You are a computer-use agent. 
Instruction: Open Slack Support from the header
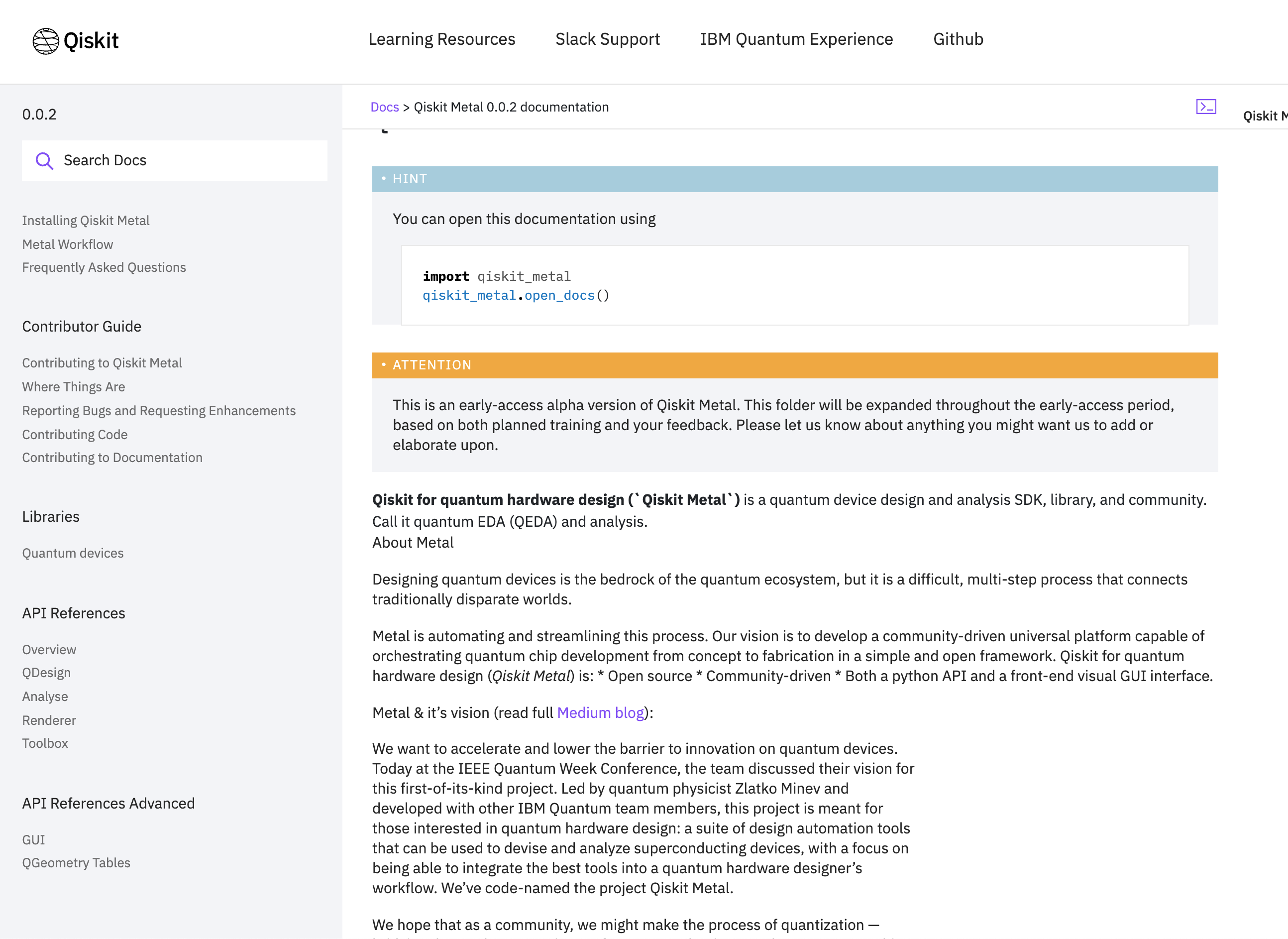point(607,39)
